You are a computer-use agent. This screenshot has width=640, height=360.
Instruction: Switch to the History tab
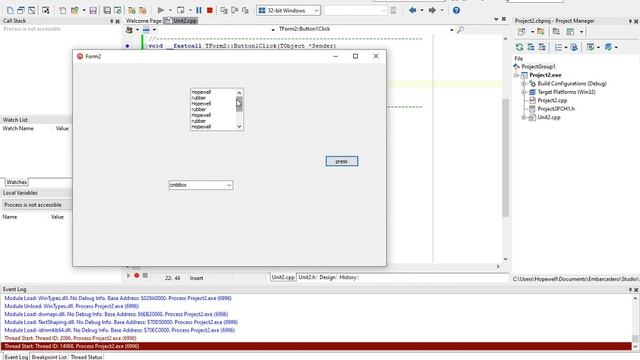(x=348, y=277)
